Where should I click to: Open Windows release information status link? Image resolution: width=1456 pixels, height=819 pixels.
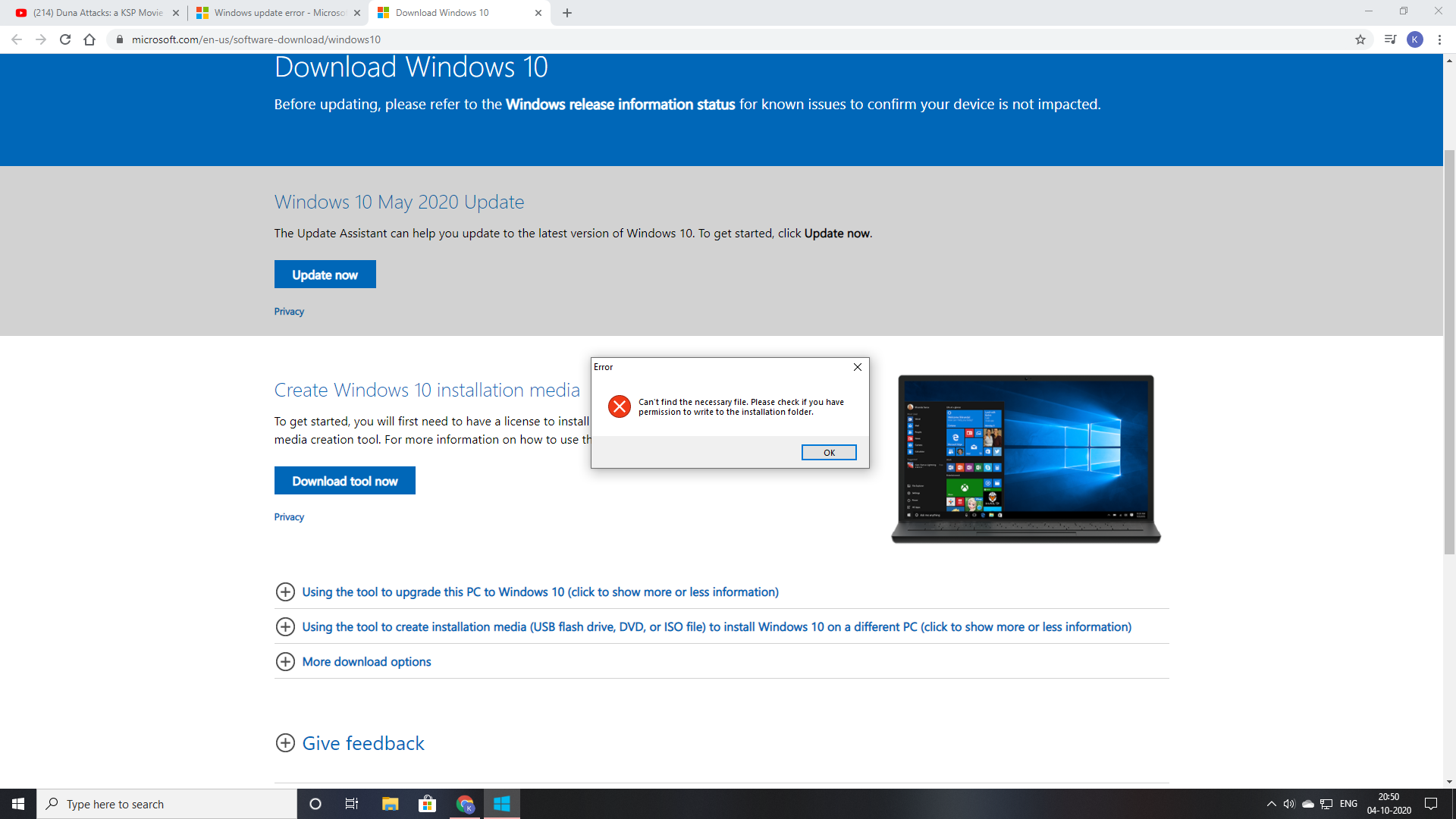[620, 105]
